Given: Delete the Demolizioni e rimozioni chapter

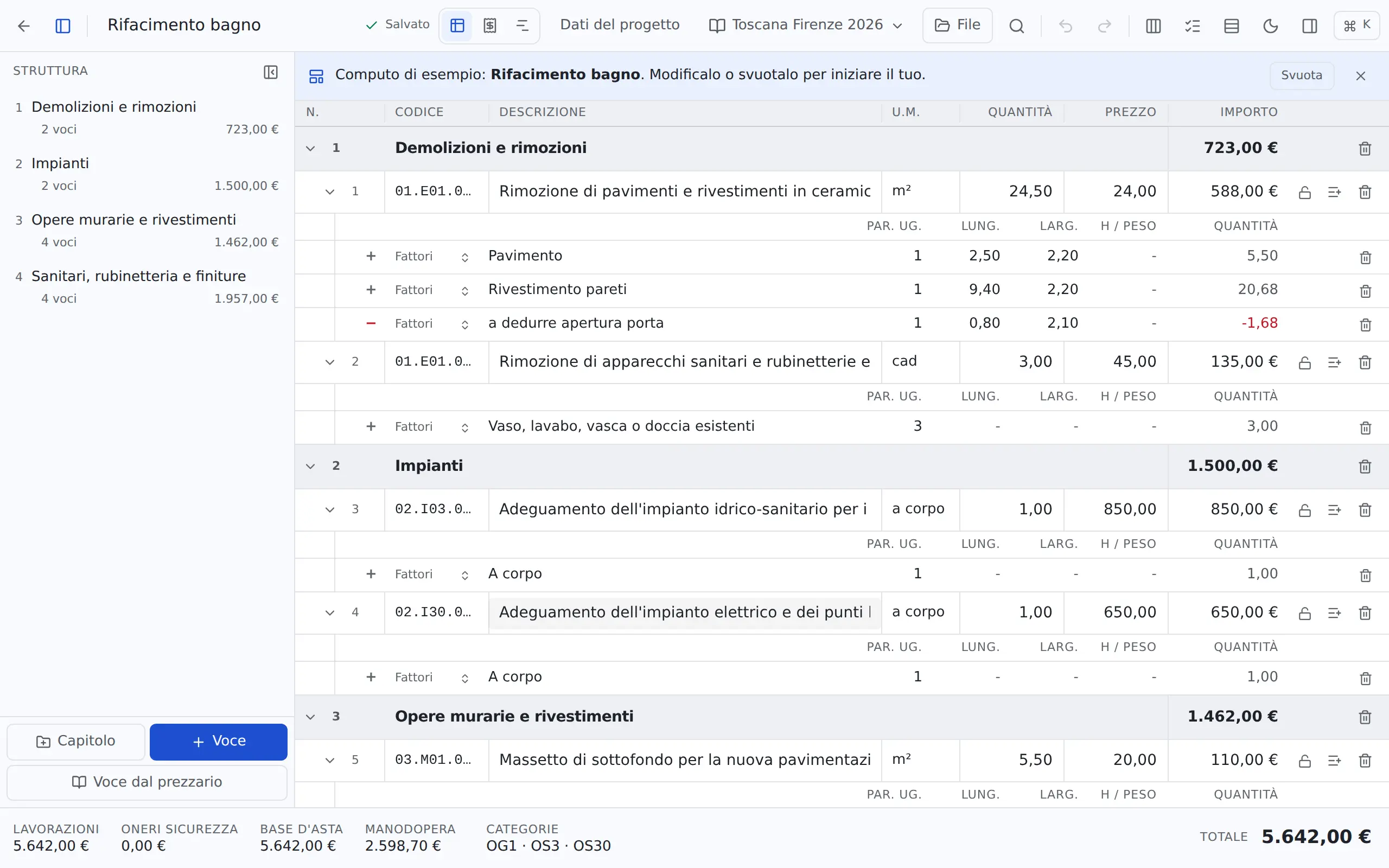Looking at the screenshot, I should pos(1365,149).
